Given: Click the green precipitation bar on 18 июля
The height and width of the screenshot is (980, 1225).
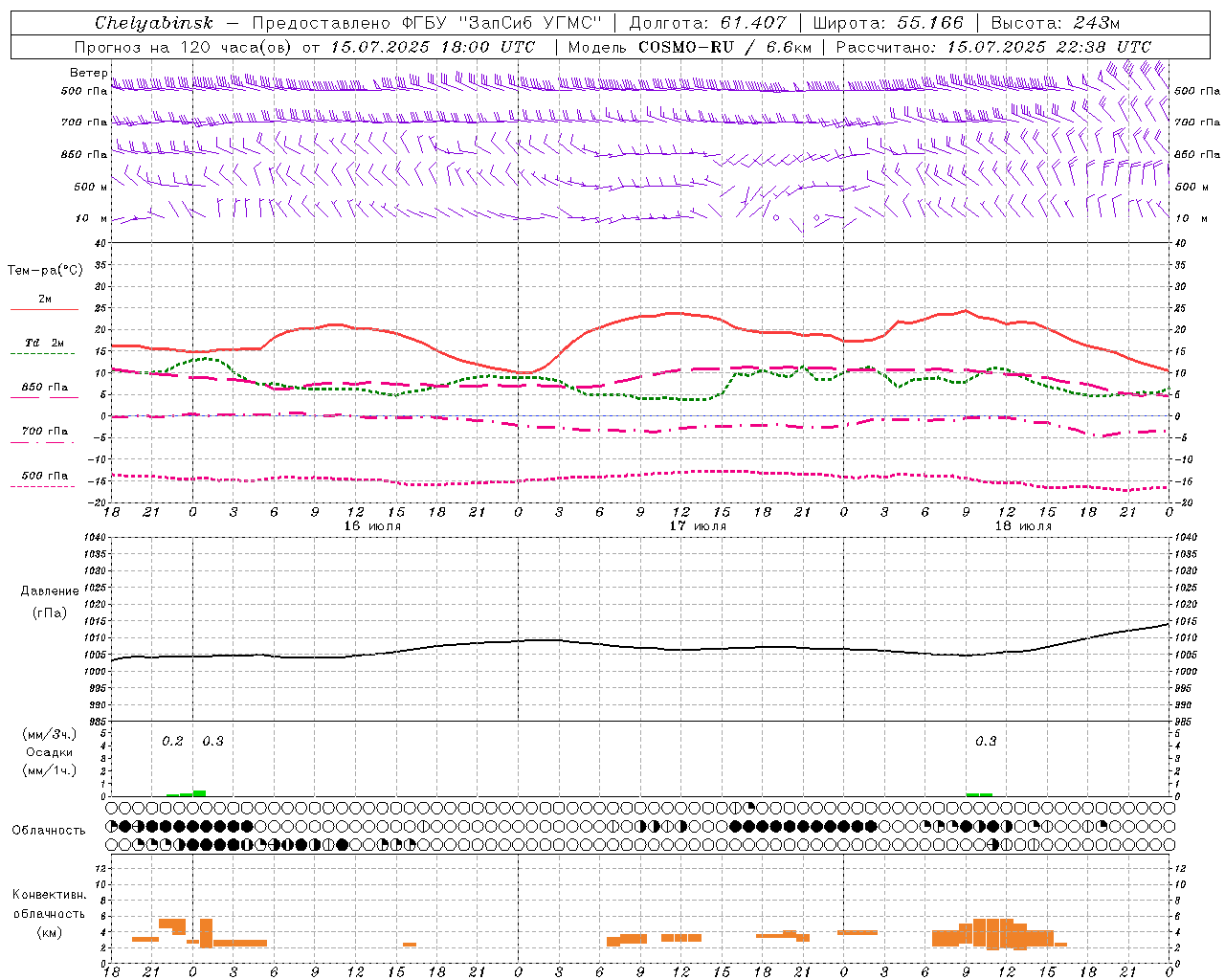Looking at the screenshot, I should [x=979, y=794].
